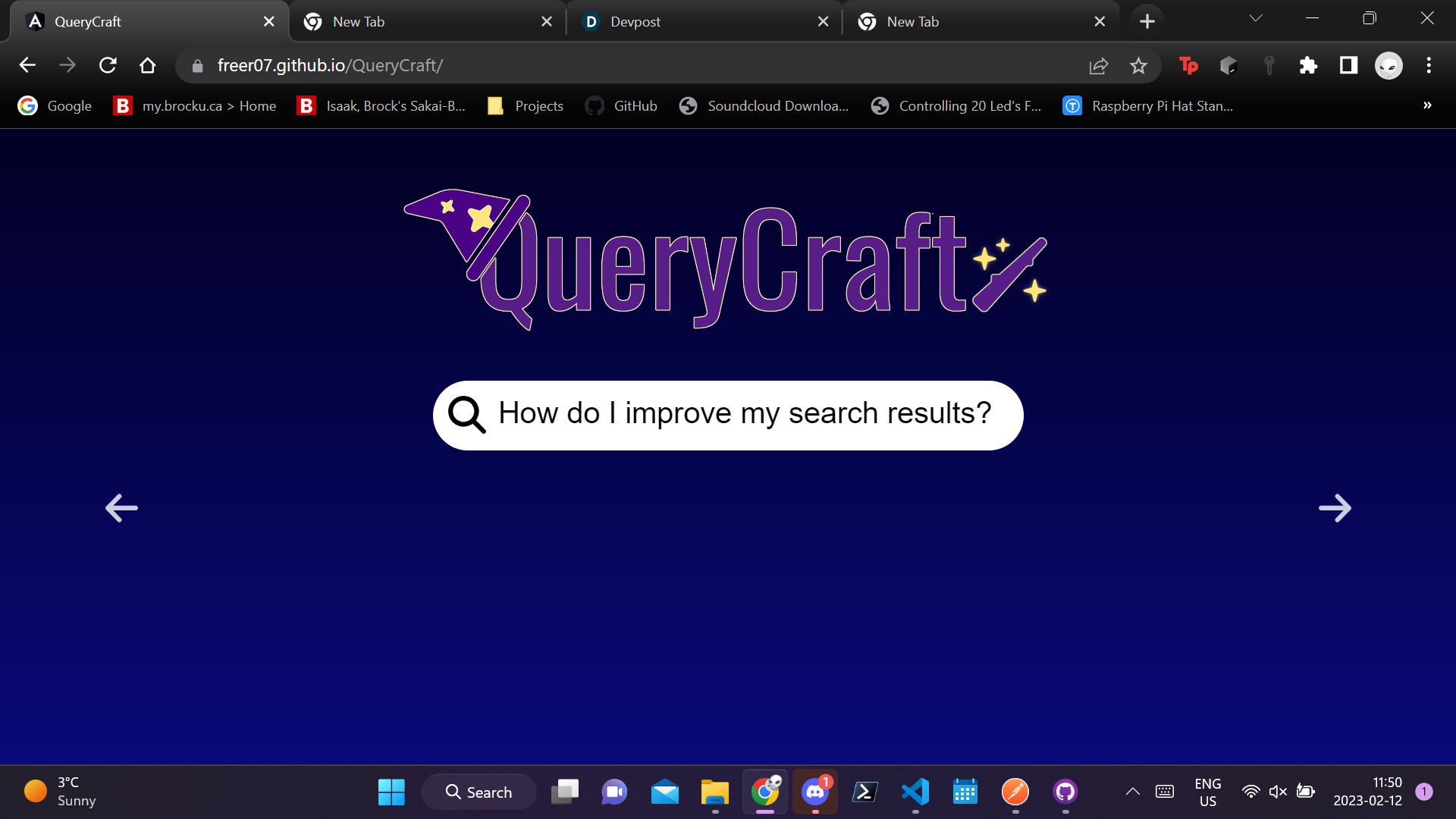This screenshot has height=819, width=1456.
Task: Click the share page icon in address bar
Action: (1098, 66)
